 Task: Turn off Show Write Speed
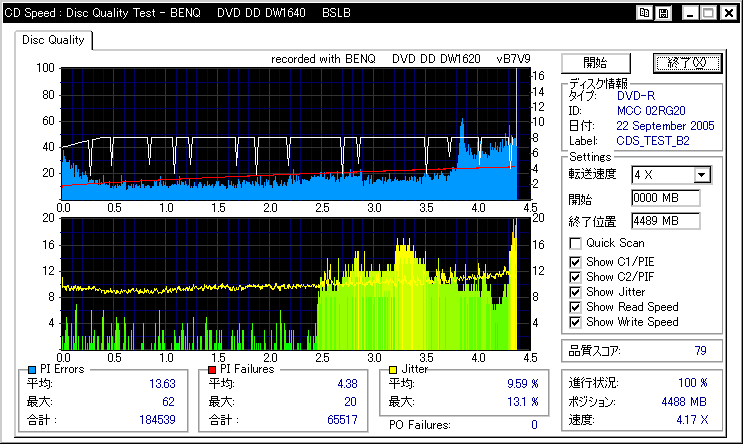575,322
